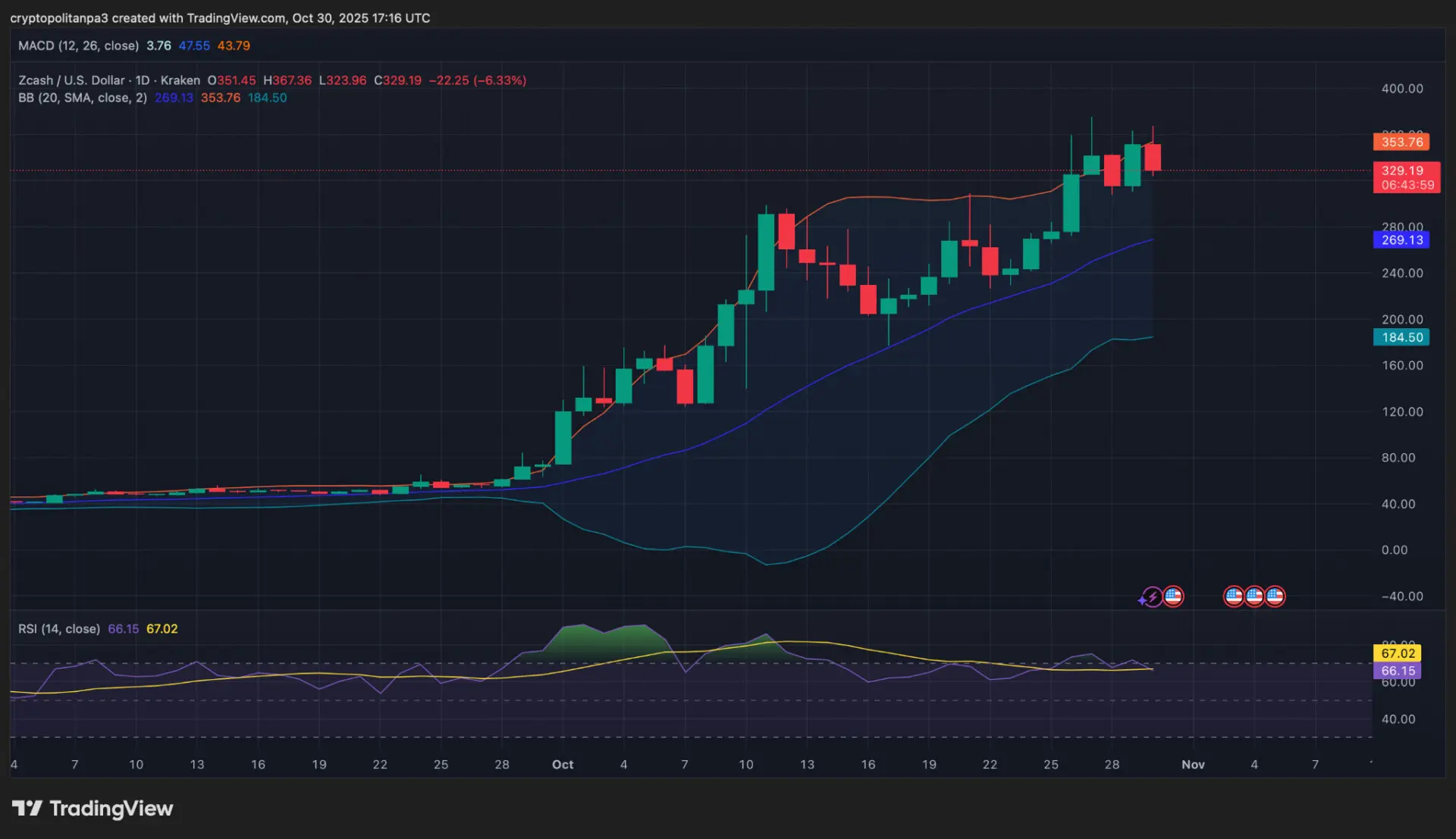1456x839 pixels.
Task: Click the orange 353.76 upper band label
Action: (1401, 142)
